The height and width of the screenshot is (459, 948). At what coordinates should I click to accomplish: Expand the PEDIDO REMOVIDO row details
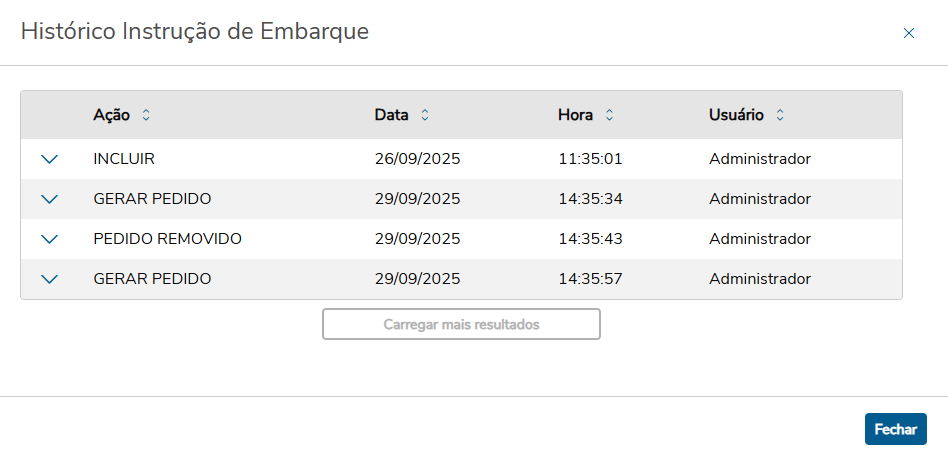50,239
